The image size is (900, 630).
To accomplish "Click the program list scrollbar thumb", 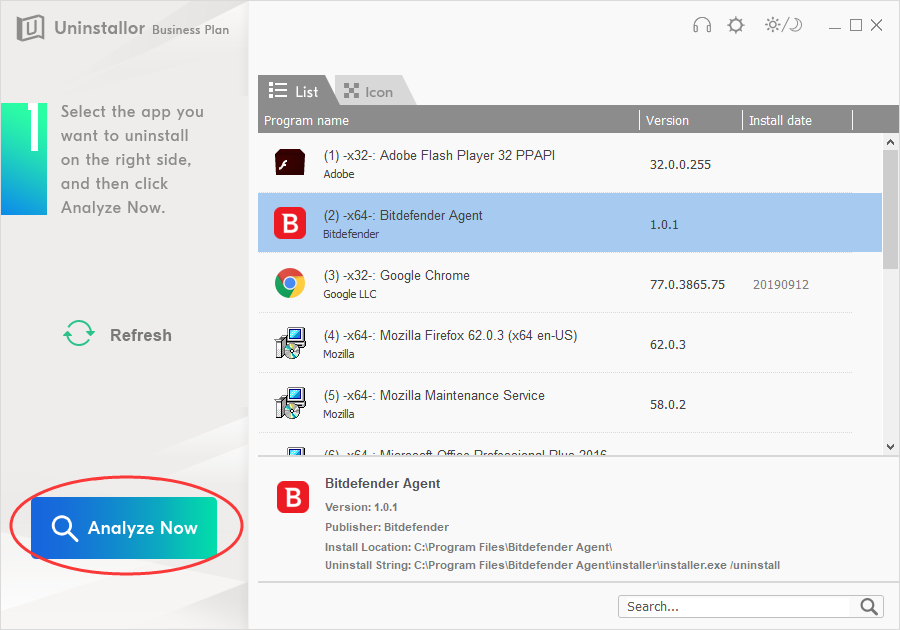I will (890, 208).
